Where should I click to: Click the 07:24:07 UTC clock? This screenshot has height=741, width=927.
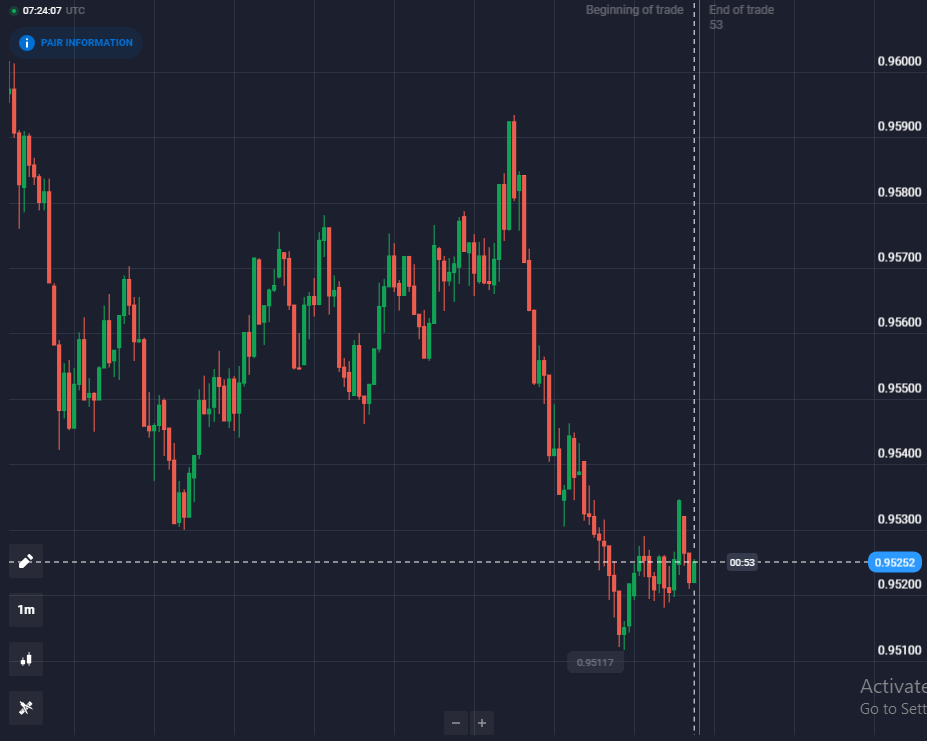coord(53,11)
